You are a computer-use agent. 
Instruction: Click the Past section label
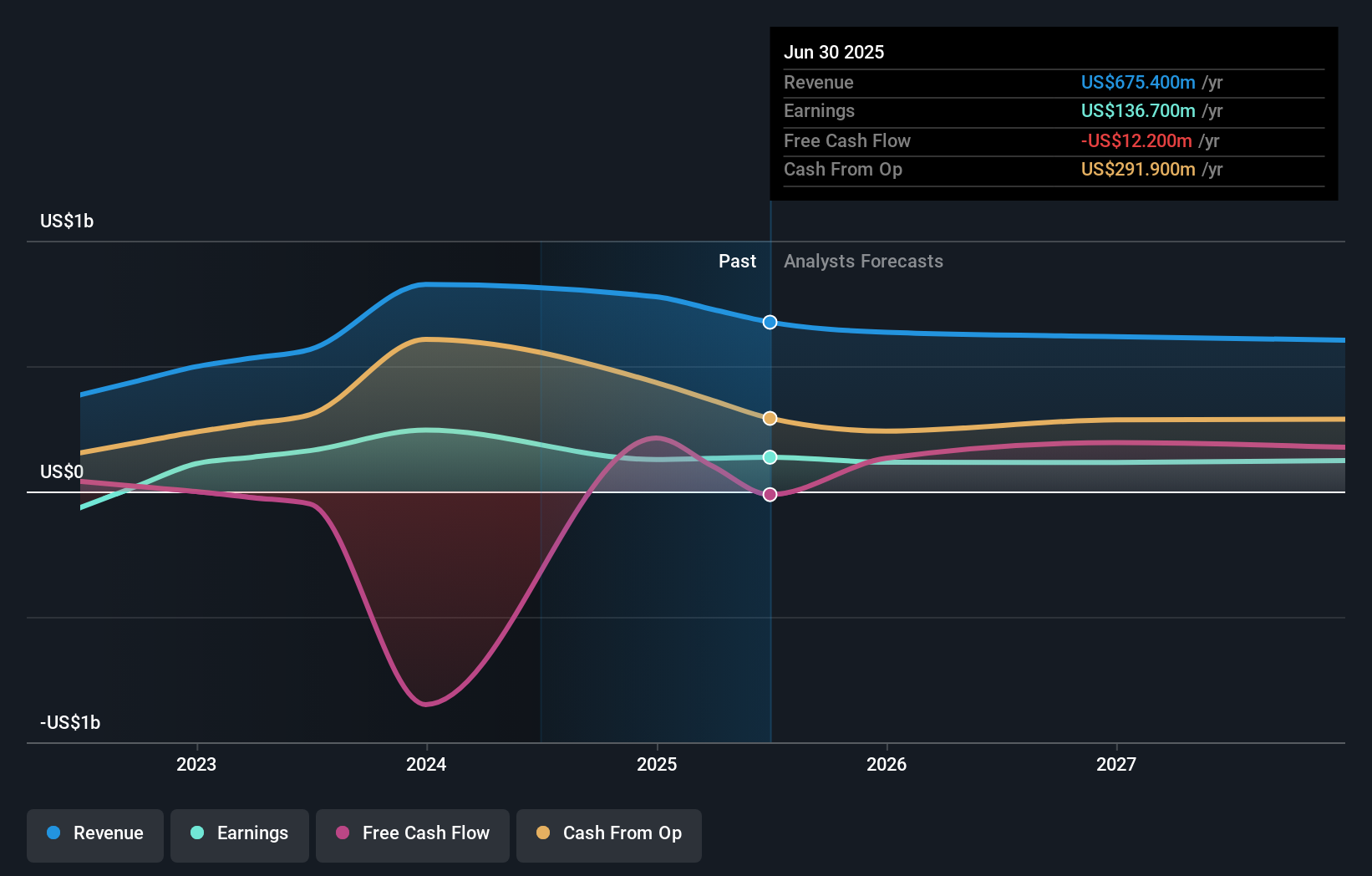pyautogui.click(x=737, y=261)
